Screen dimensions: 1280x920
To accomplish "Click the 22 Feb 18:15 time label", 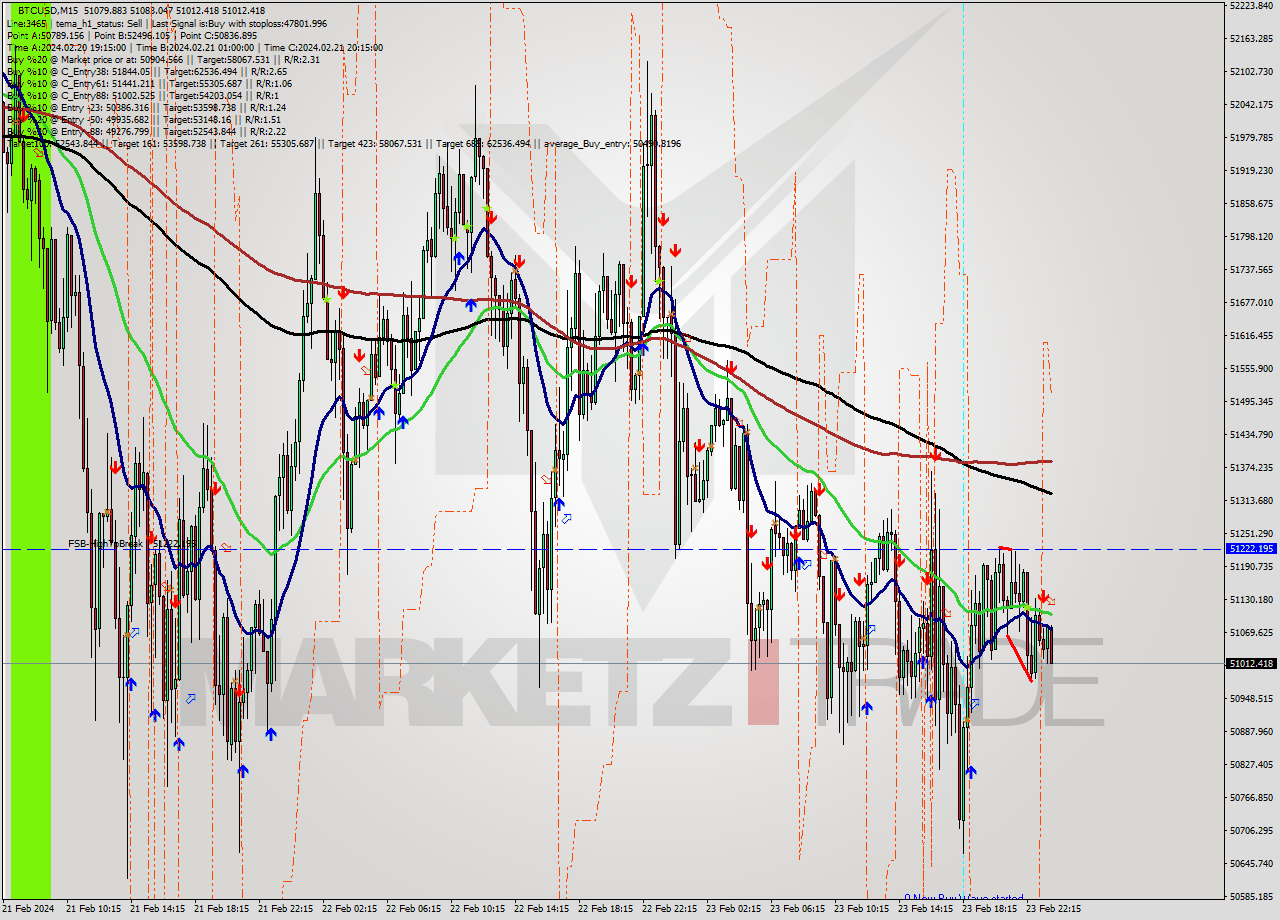I will point(605,909).
